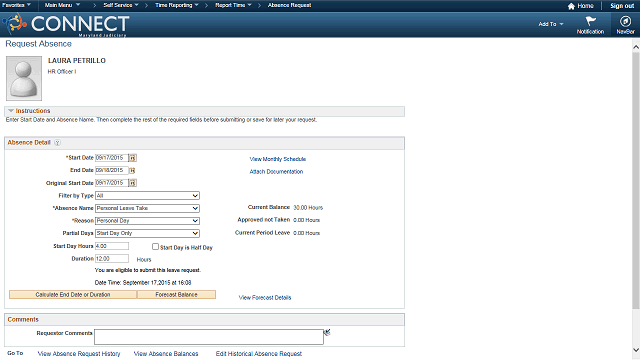The height and width of the screenshot is (360, 640).
Task: Open the Original Start Date calendar picker
Action: 133,183
